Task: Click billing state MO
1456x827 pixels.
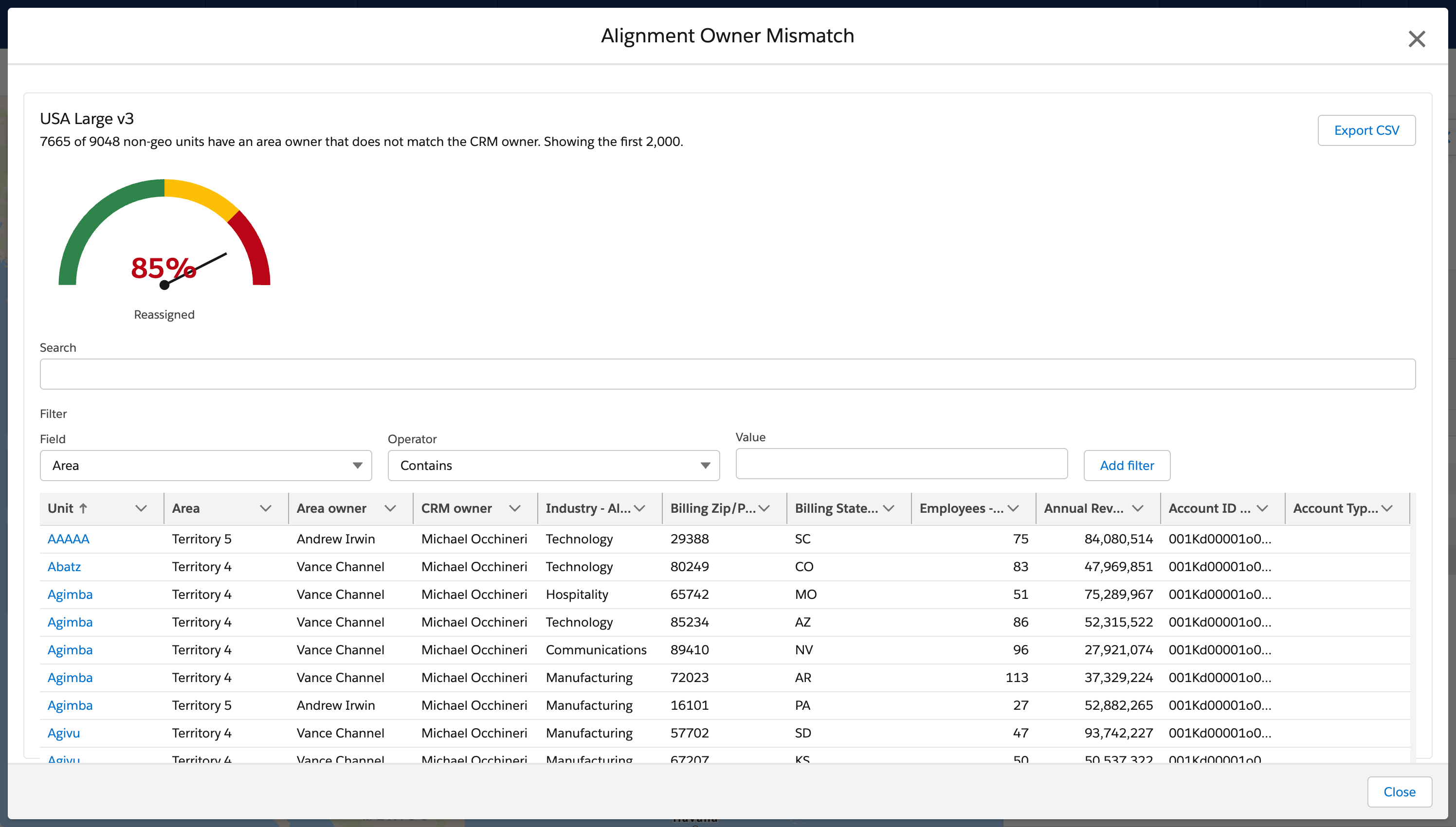Action: tap(805, 594)
